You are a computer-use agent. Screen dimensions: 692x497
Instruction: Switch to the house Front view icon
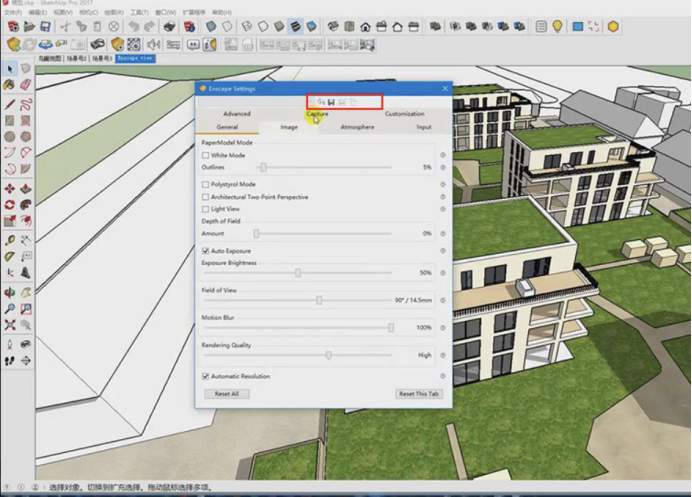(x=365, y=26)
